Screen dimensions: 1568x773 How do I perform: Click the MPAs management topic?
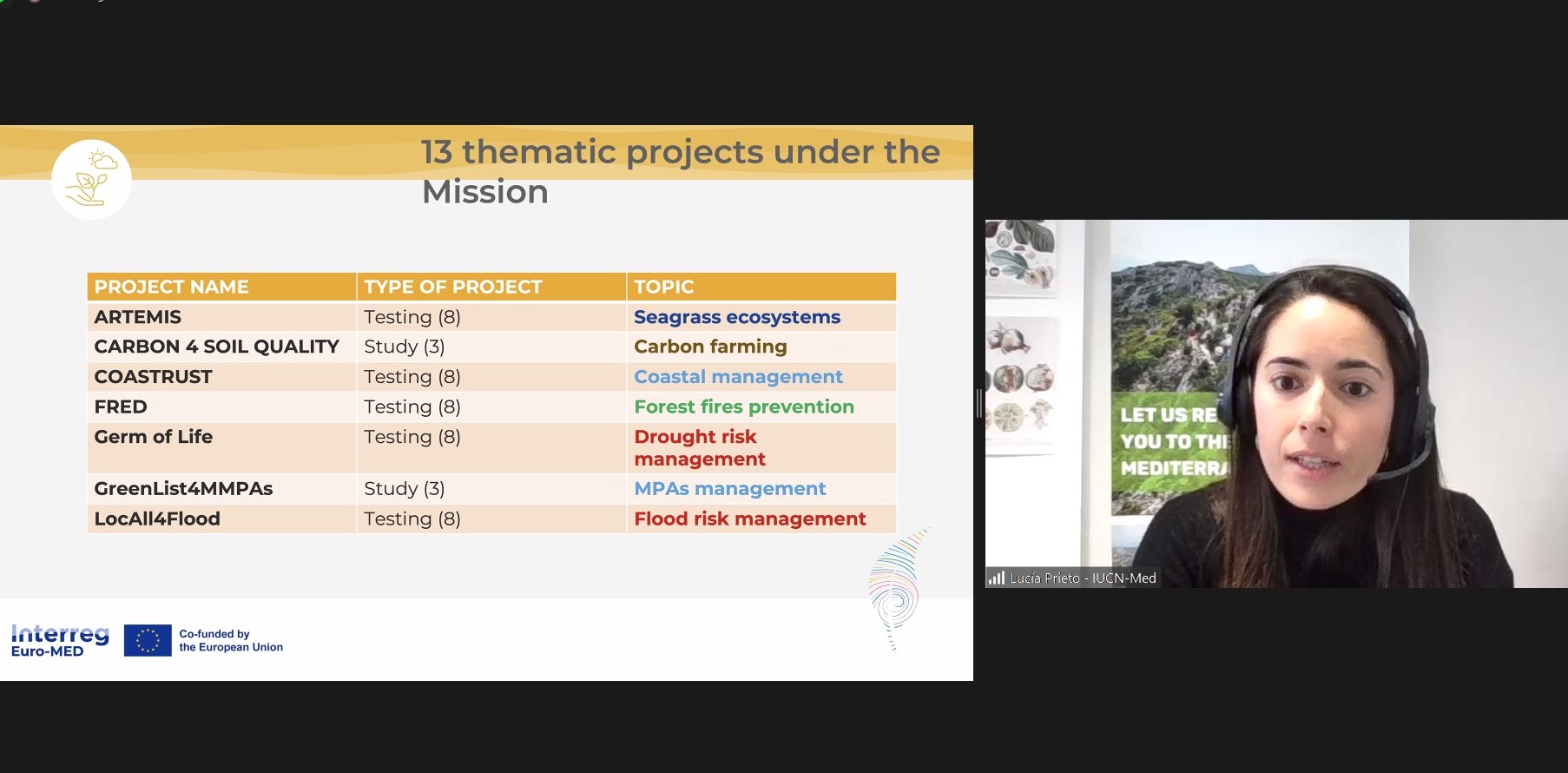[729, 488]
